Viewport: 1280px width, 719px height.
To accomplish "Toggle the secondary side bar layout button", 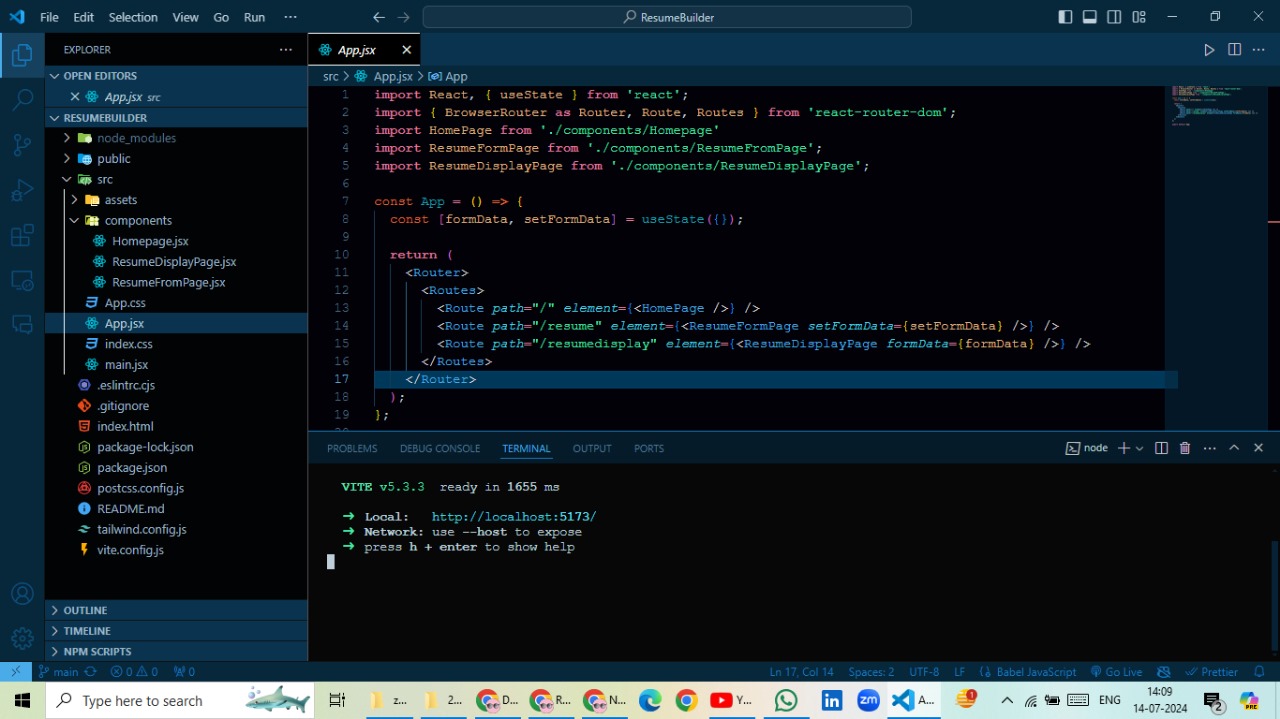I will pos(1114,17).
